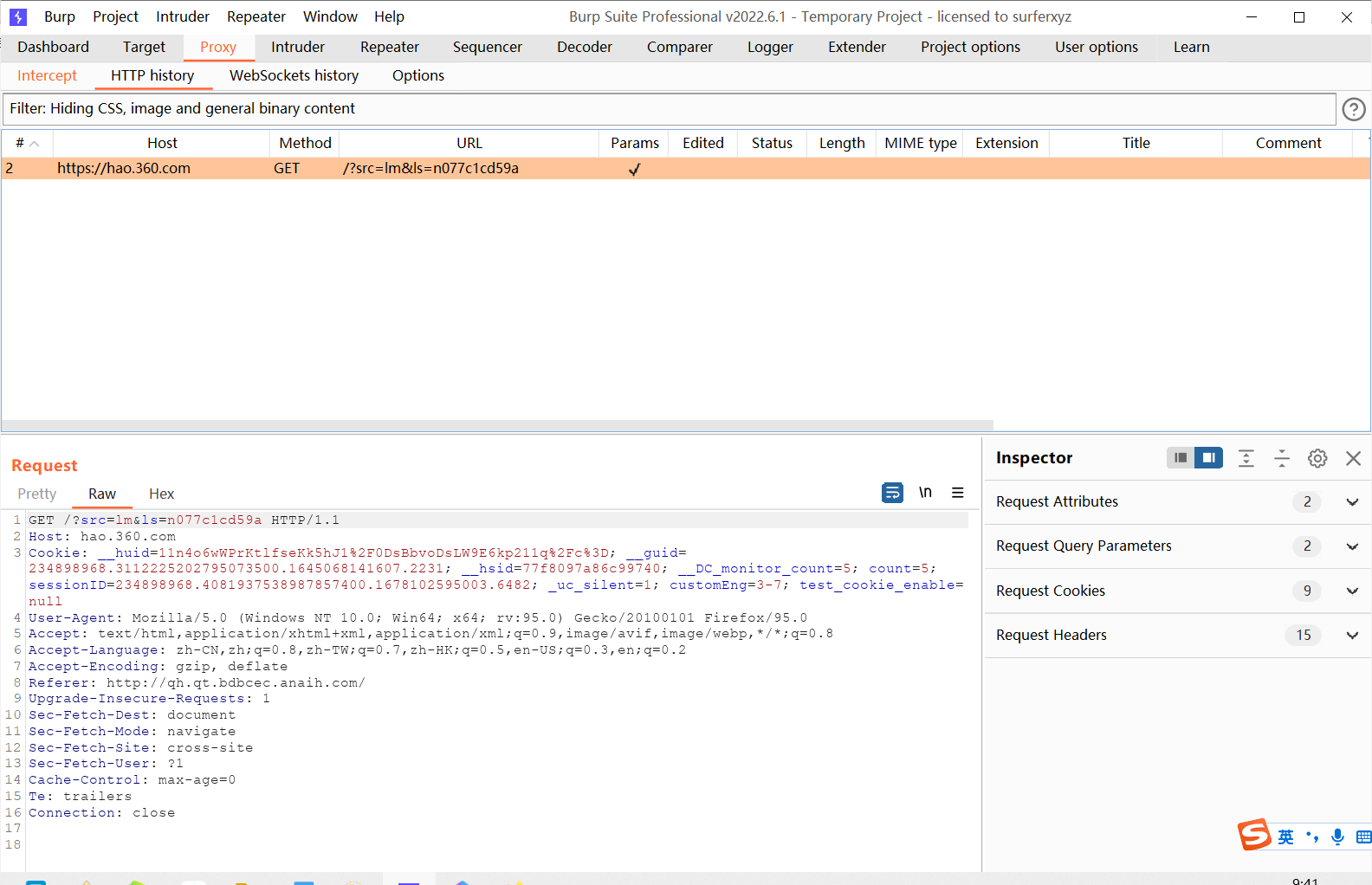Sort history by the Status column
Image resolution: width=1372 pixels, height=885 pixels.
(772, 144)
